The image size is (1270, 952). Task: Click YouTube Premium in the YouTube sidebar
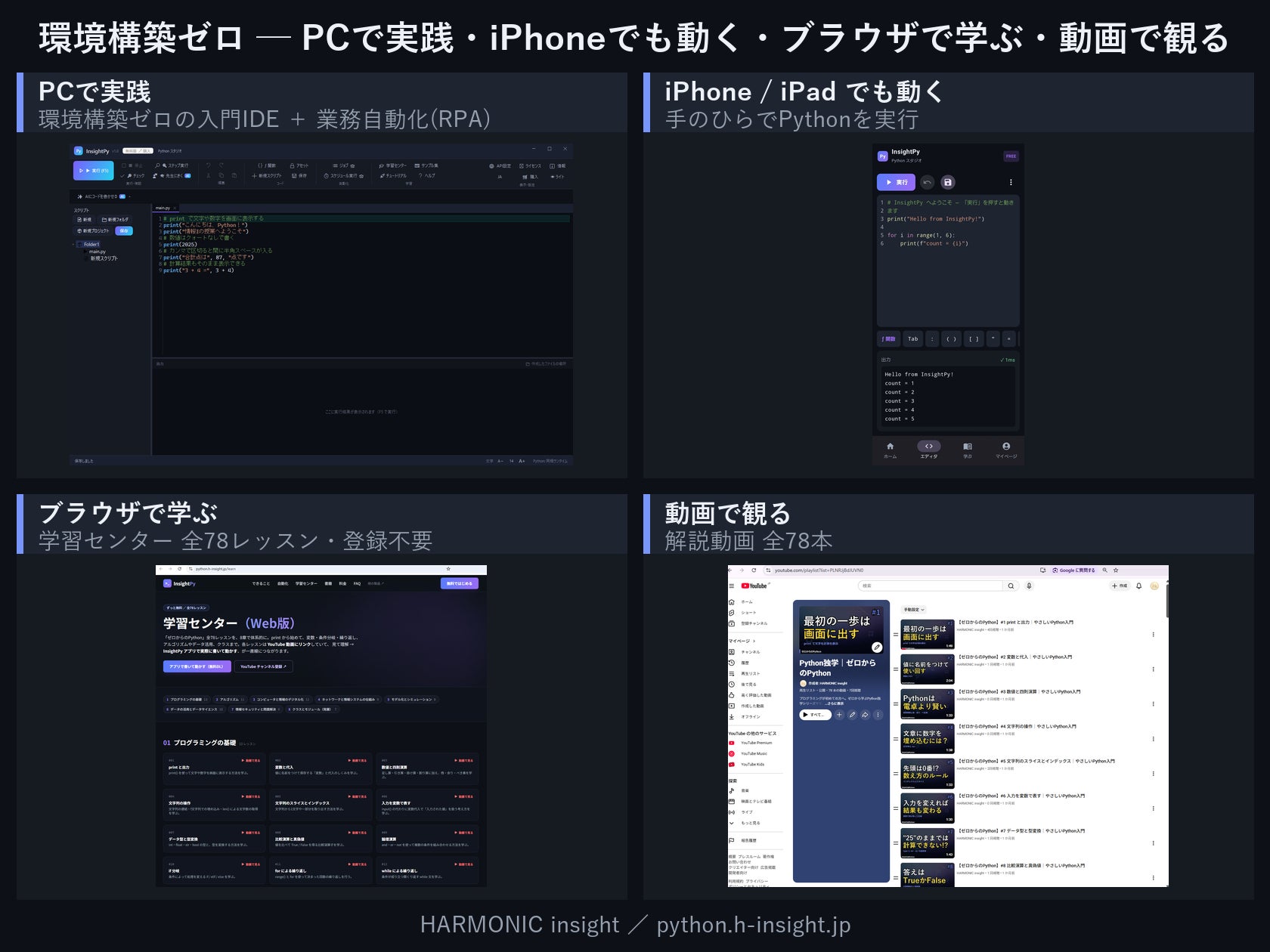(750, 743)
